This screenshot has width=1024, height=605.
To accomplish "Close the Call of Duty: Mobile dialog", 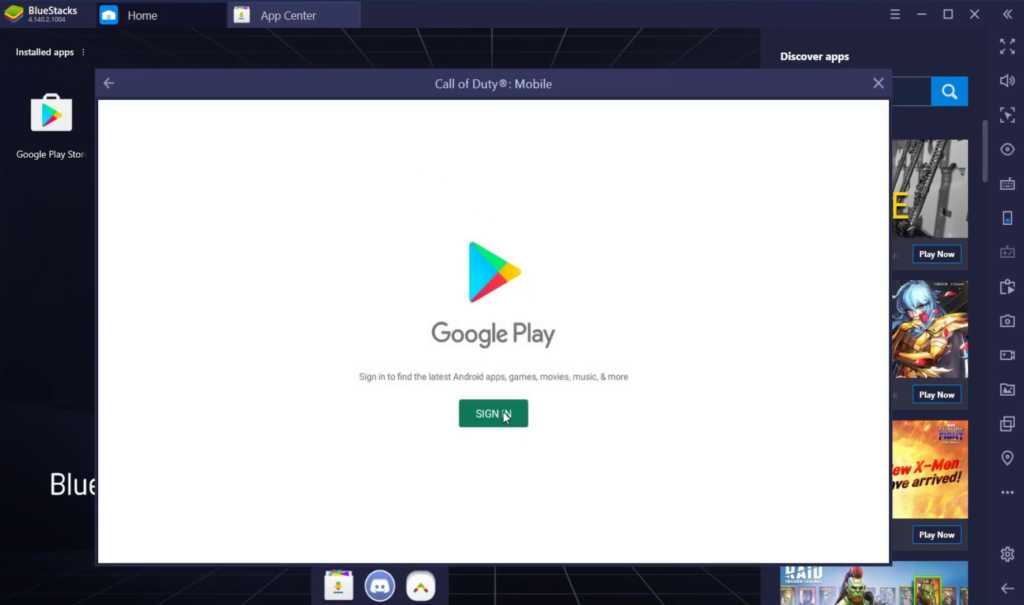I will coord(878,83).
